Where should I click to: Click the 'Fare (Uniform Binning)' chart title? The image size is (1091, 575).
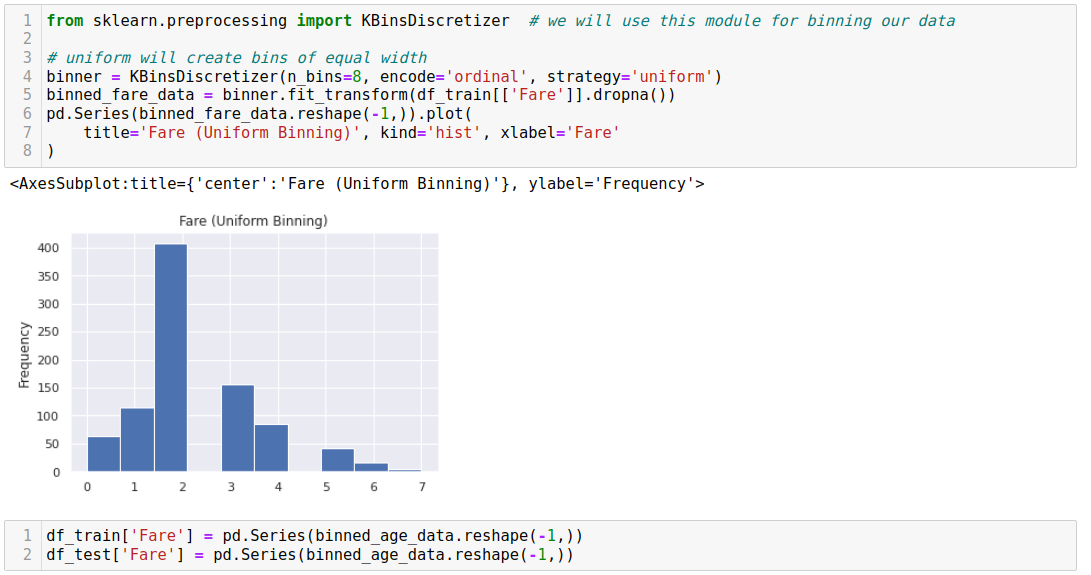click(x=253, y=221)
